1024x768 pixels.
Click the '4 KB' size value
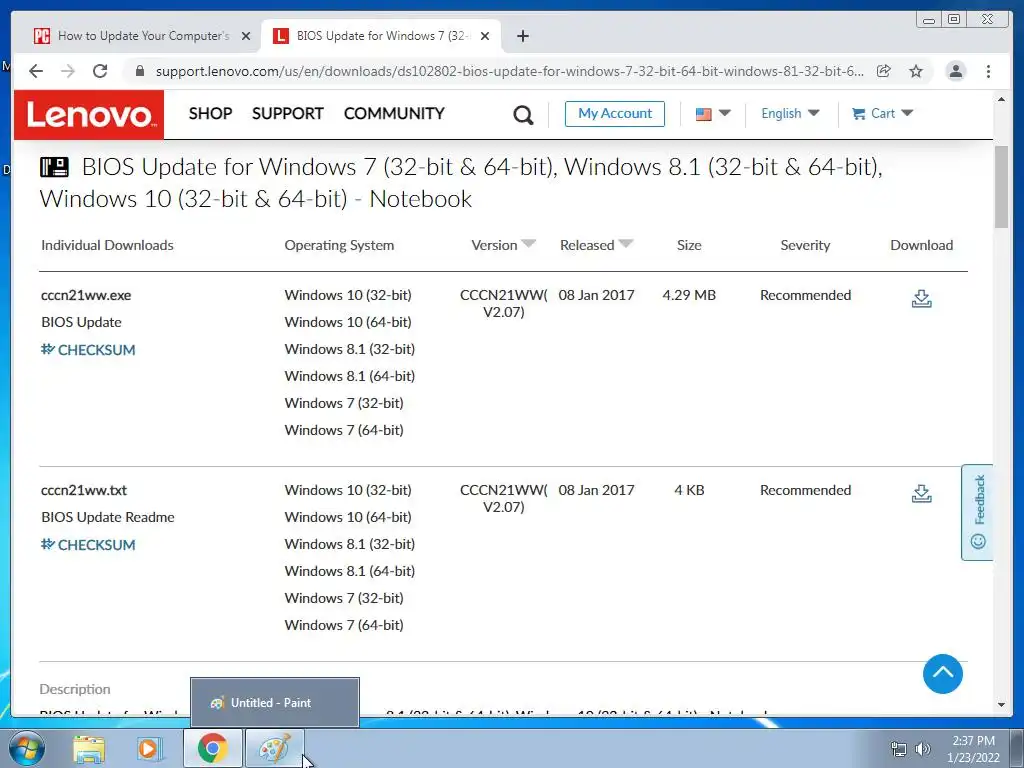click(x=689, y=490)
